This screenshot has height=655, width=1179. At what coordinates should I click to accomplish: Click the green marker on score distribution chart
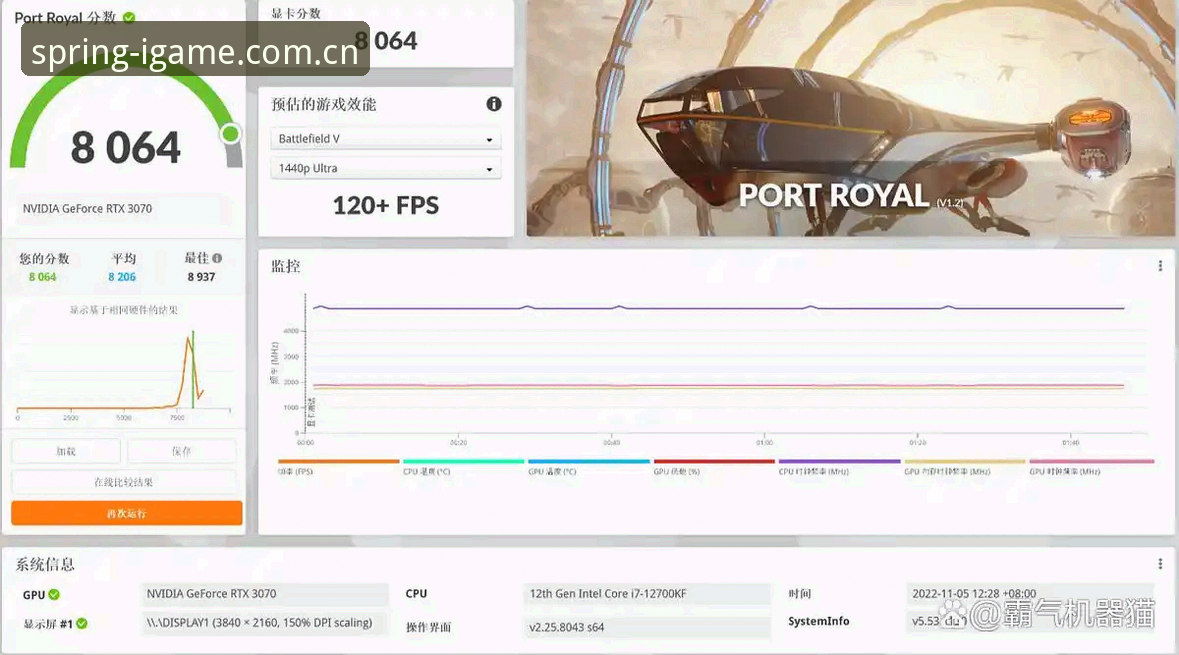pos(193,368)
